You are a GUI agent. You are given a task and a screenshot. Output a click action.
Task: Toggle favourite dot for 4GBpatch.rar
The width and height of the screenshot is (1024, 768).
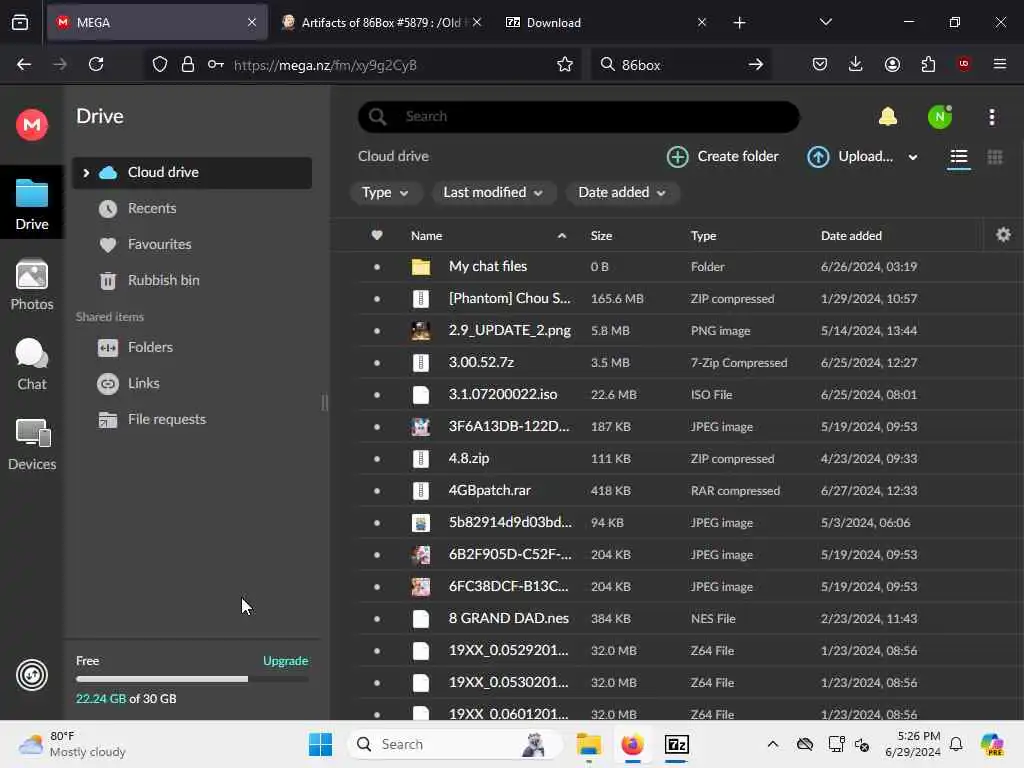click(x=377, y=490)
